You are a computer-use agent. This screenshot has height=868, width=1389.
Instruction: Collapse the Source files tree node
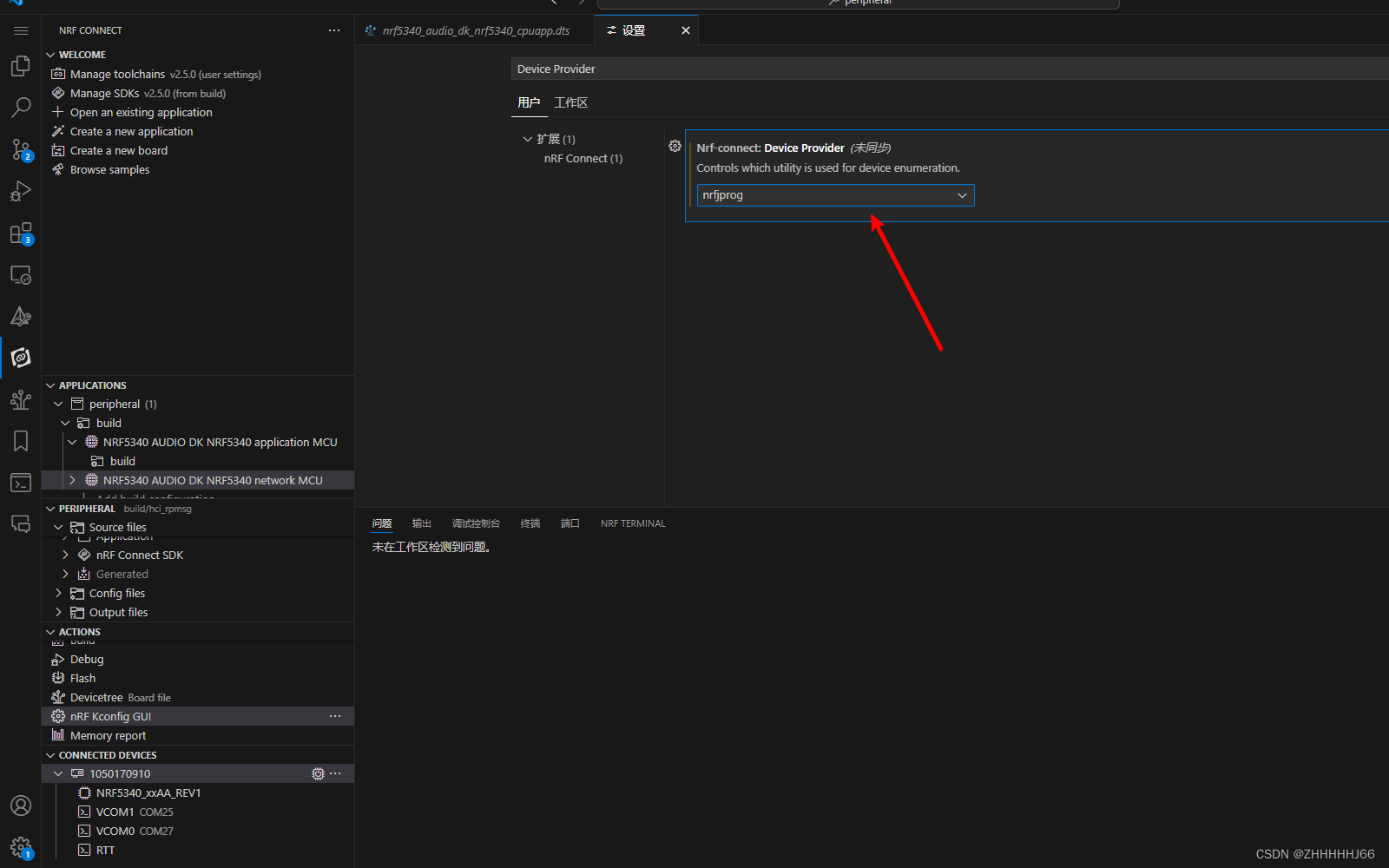pyautogui.click(x=58, y=527)
